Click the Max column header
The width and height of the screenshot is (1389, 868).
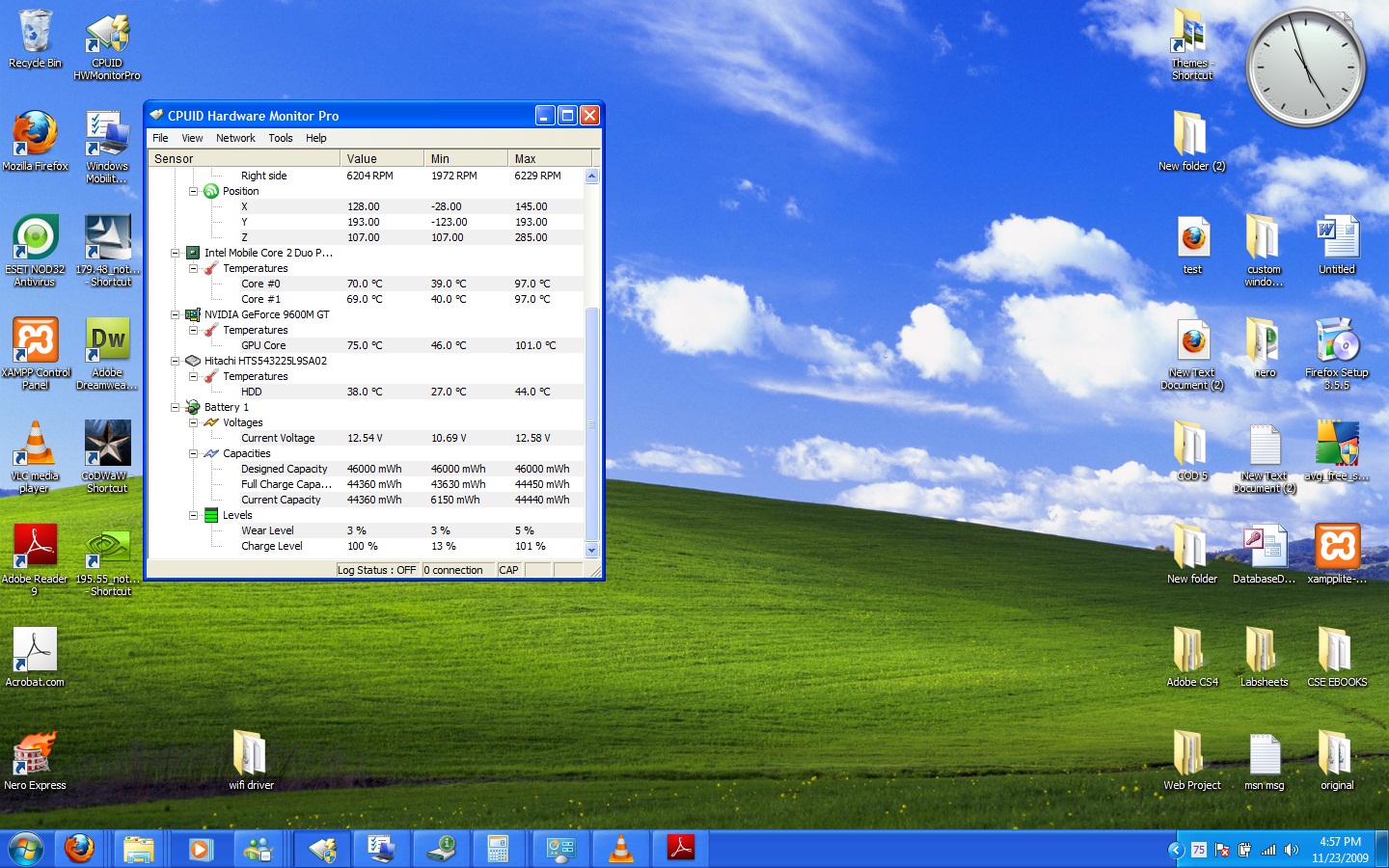550,158
